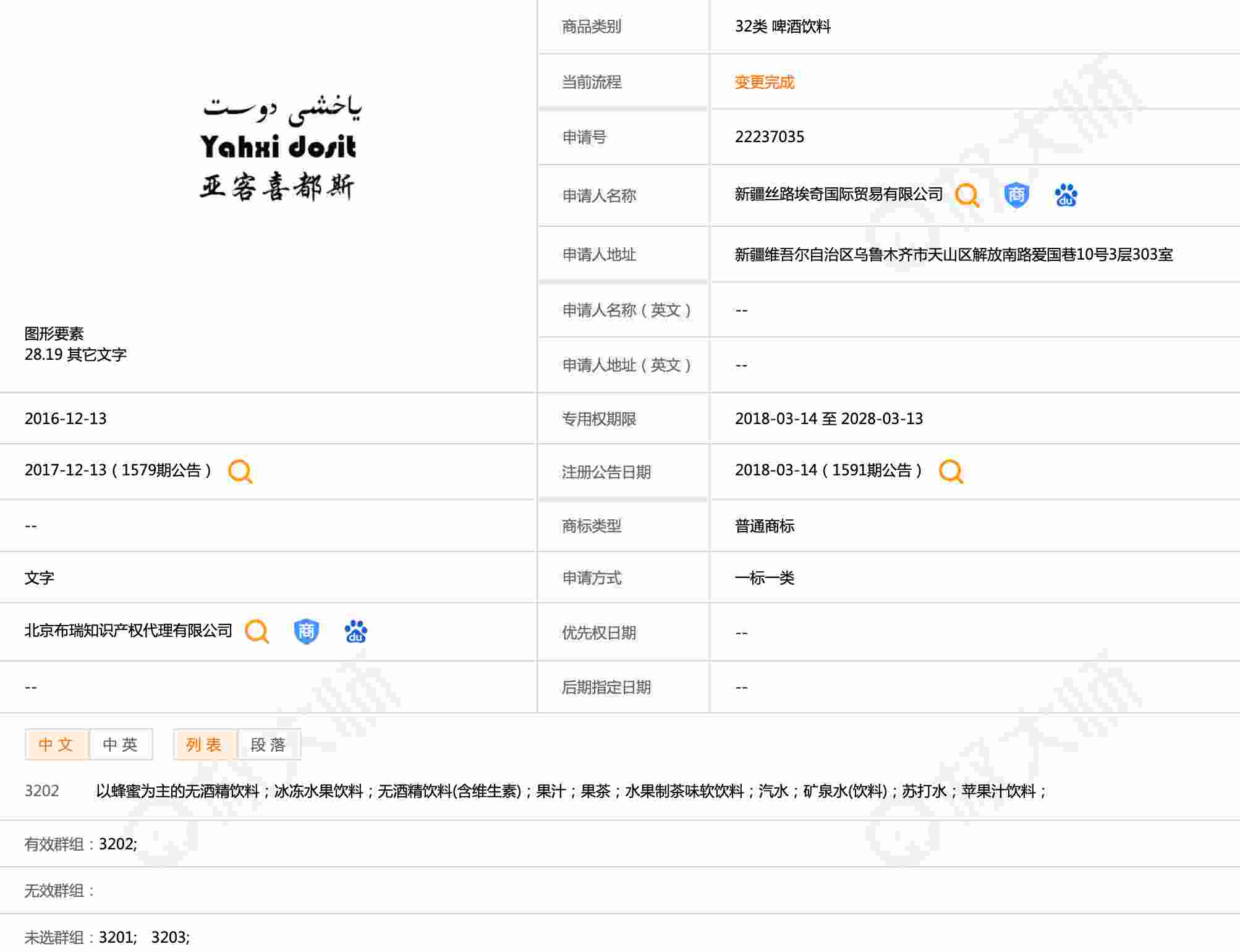
Task: Click application number 22237035
Action: point(769,137)
